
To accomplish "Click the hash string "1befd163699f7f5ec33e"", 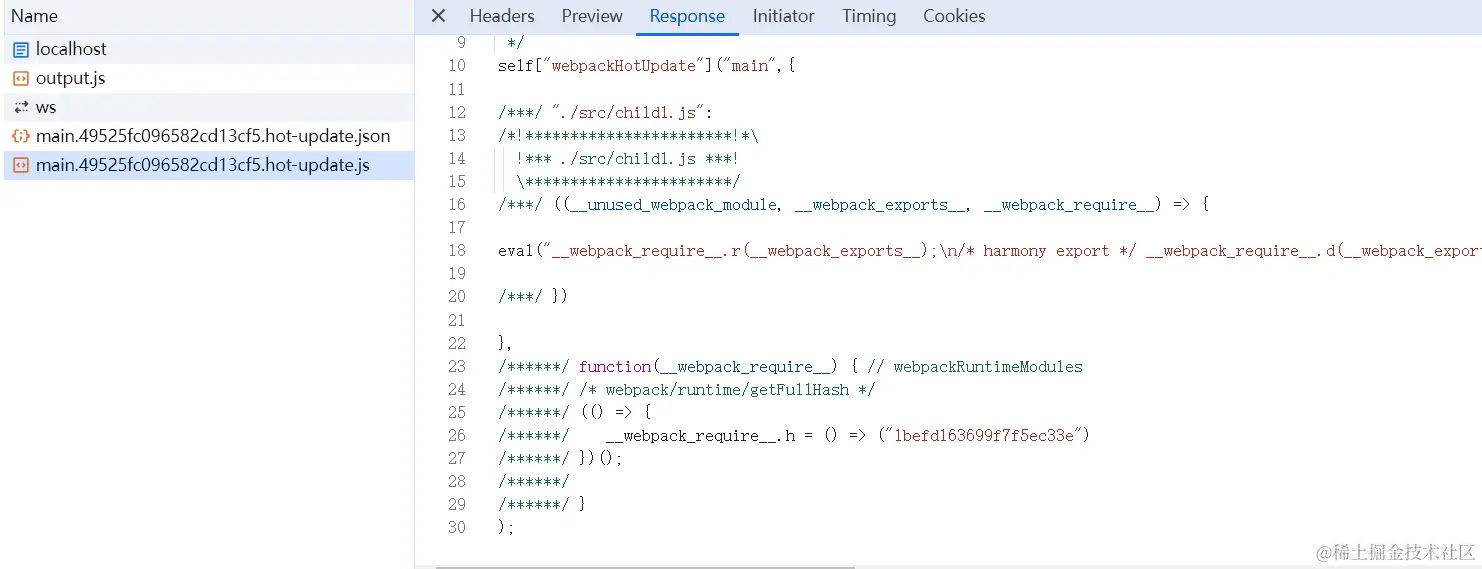I will click(x=986, y=436).
